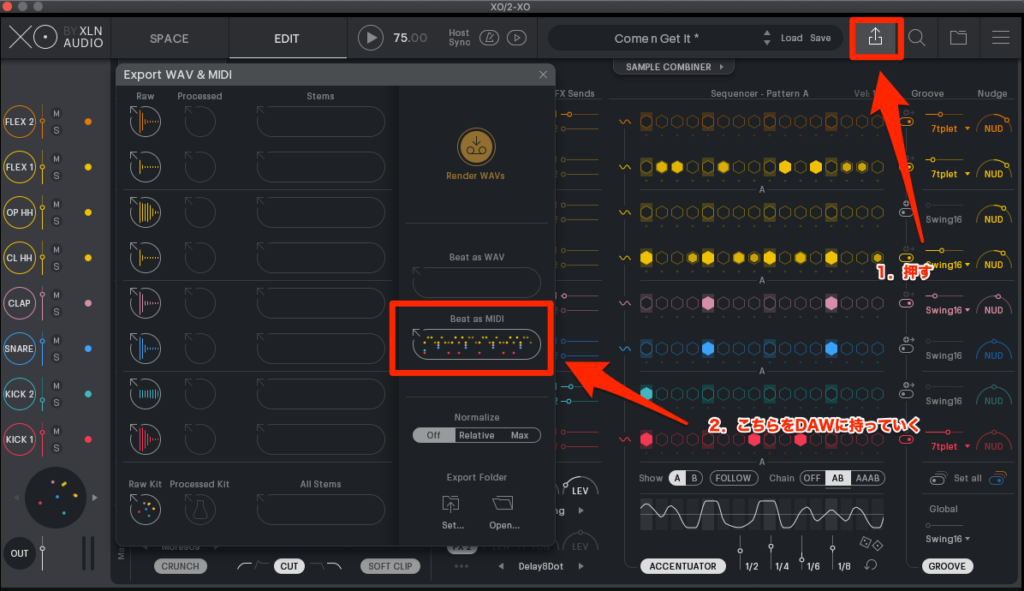Screen dimensions: 1024x591
Task: Click the Raw Kit export icon
Action: 145,510
